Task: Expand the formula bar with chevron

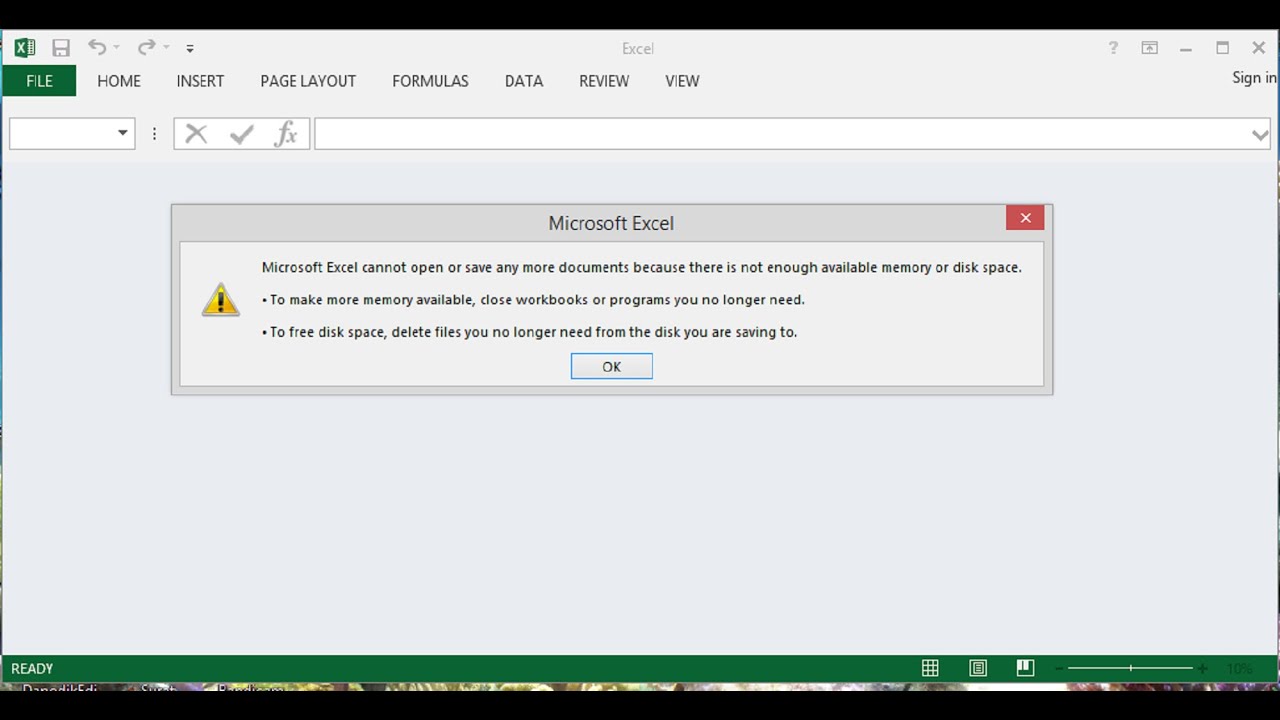Action: [1260, 134]
